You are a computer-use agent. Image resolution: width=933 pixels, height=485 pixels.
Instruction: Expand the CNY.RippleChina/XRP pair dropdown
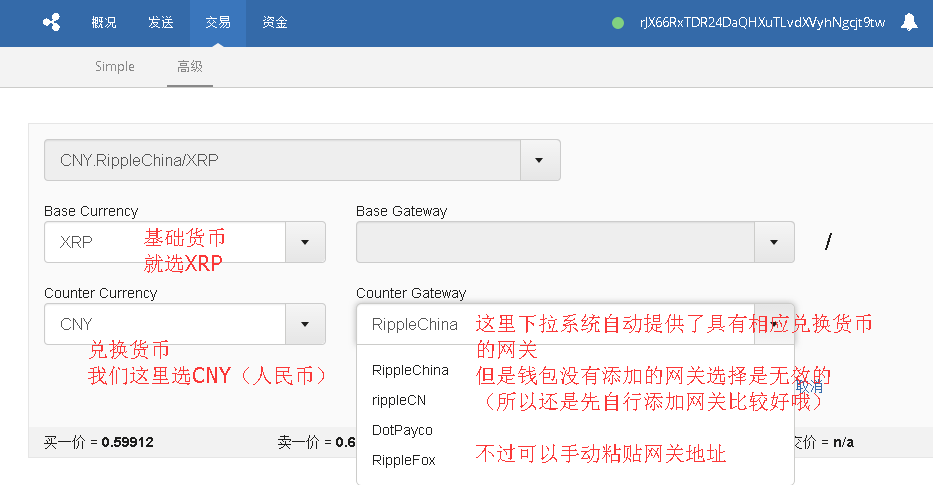(540, 160)
